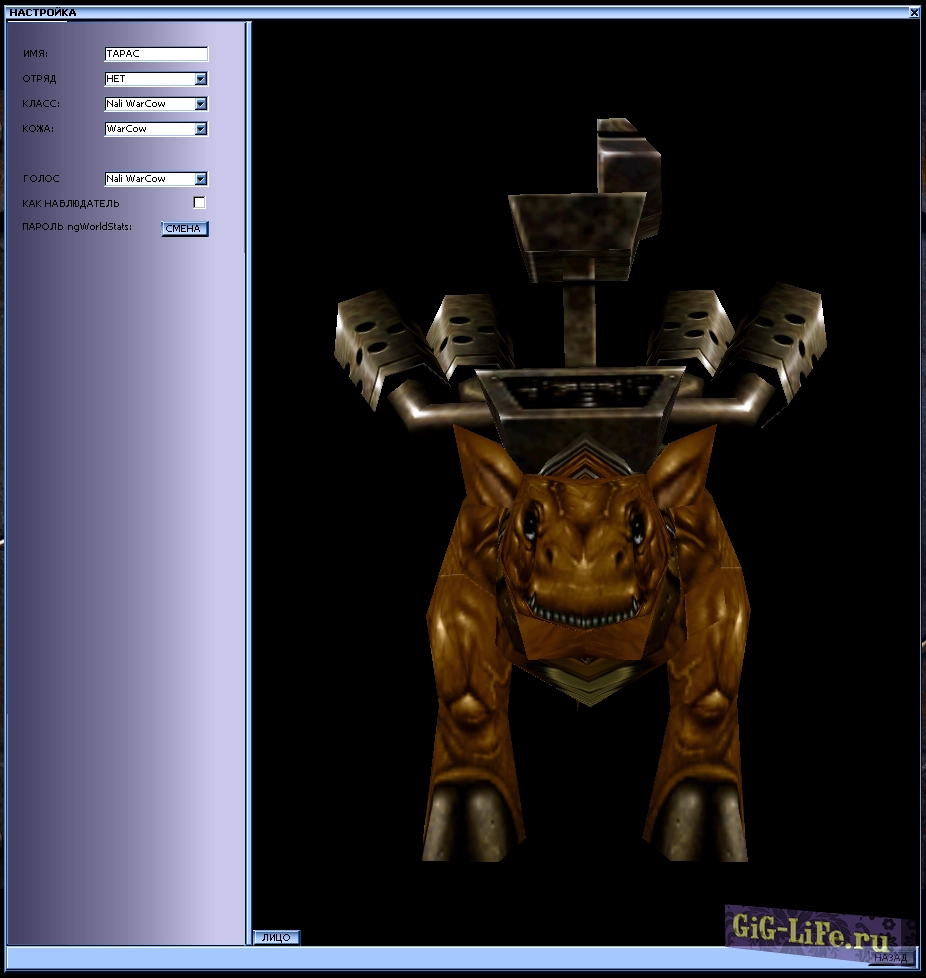
Task: Click the divider between settings and preview
Action: pos(249,480)
